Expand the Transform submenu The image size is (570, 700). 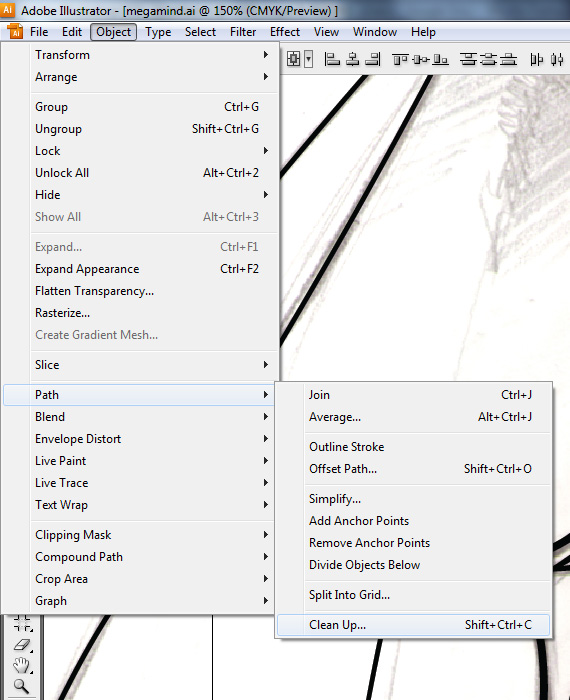point(153,54)
